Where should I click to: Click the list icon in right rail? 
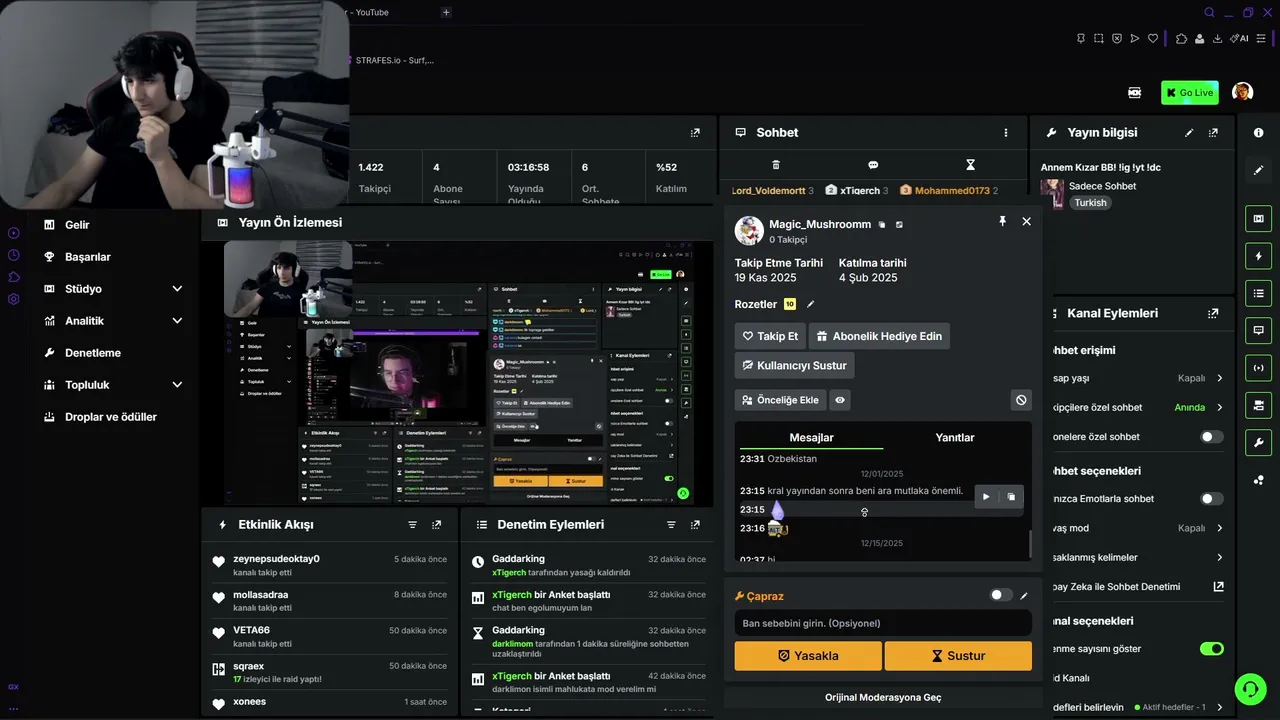point(1258,293)
